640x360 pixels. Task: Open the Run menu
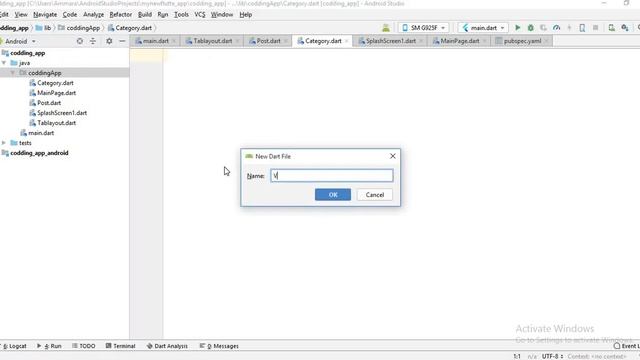click(x=162, y=15)
